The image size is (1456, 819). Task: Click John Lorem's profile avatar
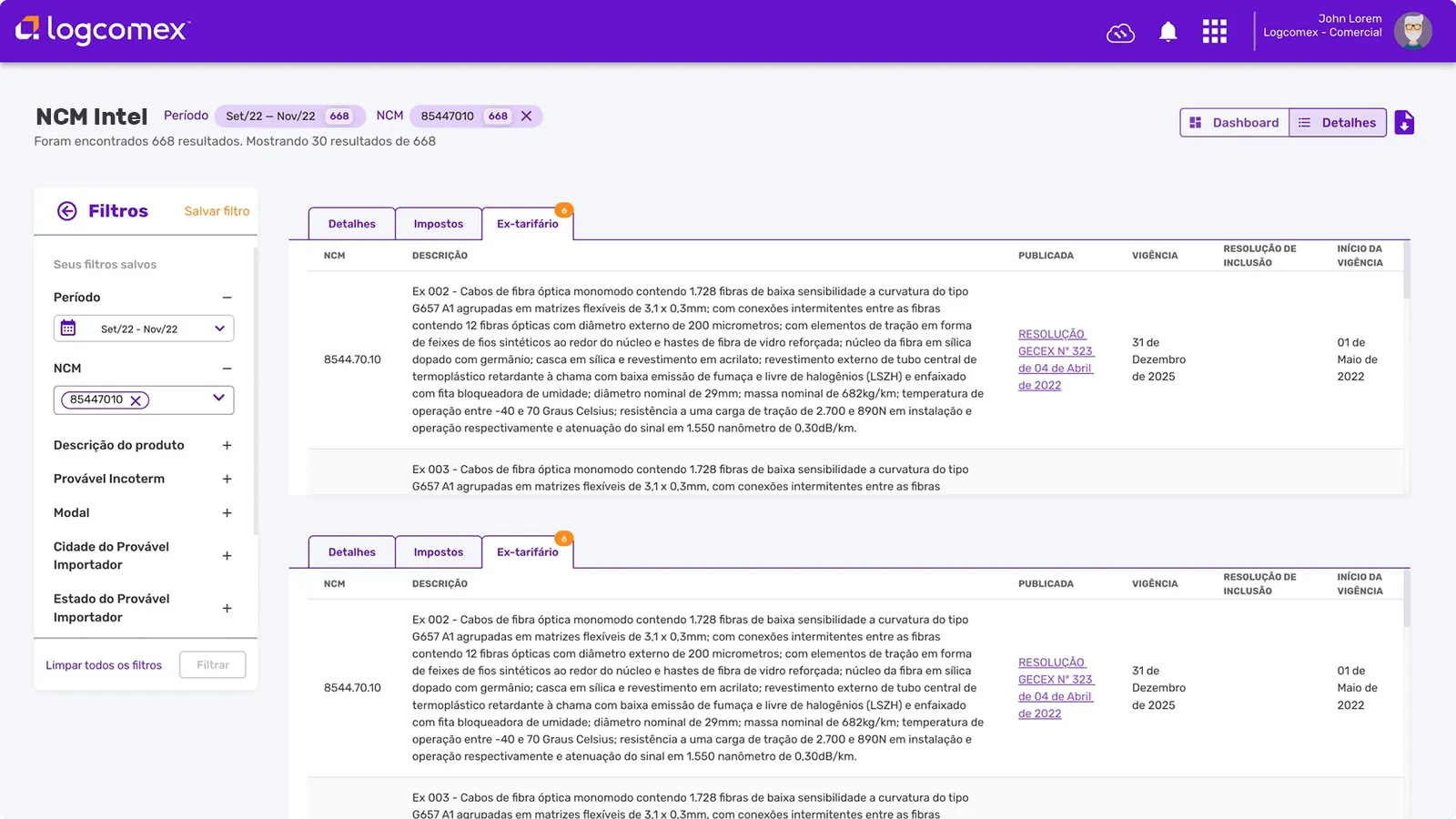[x=1412, y=30]
